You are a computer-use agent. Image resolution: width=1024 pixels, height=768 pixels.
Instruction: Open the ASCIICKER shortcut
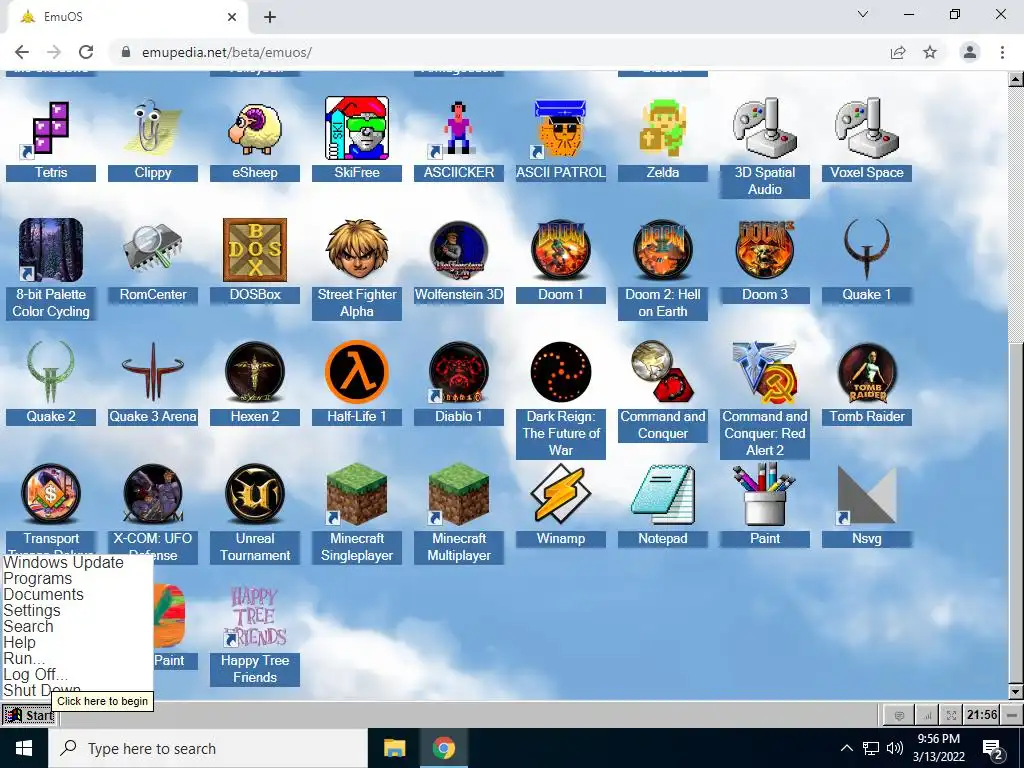pyautogui.click(x=458, y=129)
